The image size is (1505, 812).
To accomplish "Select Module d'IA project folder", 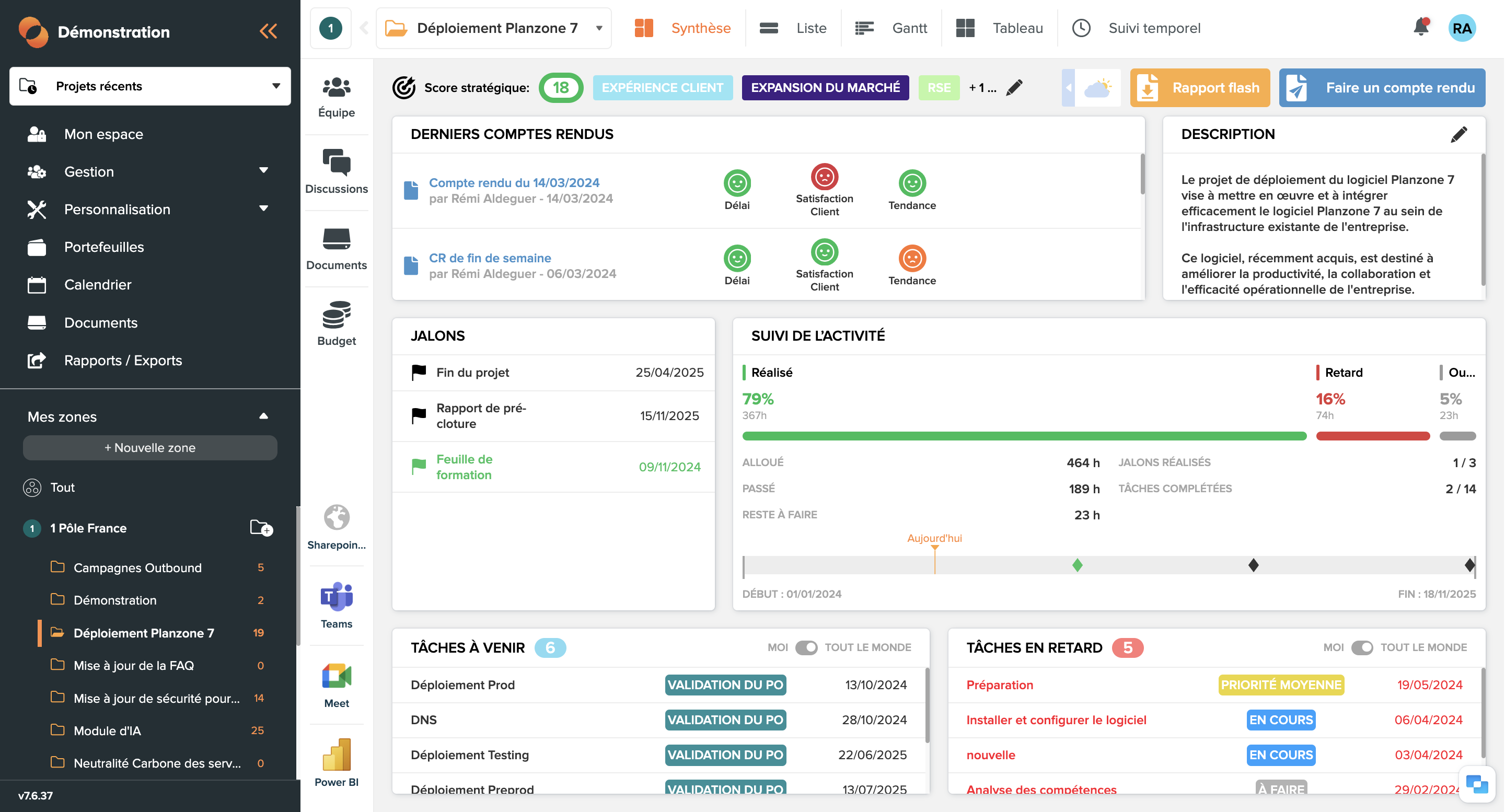I will [x=108, y=731].
